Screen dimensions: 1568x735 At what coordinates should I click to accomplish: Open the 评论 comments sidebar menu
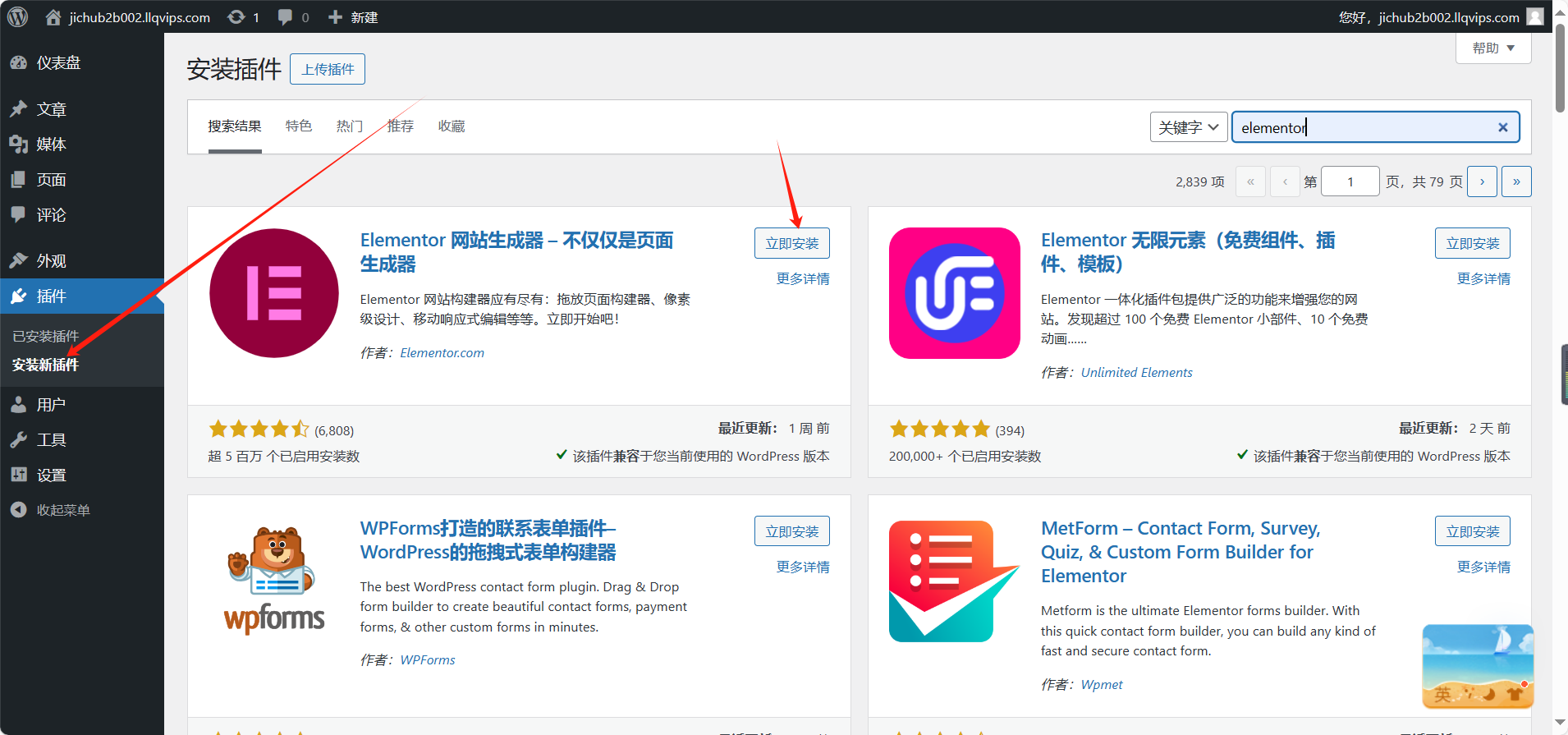coord(82,215)
